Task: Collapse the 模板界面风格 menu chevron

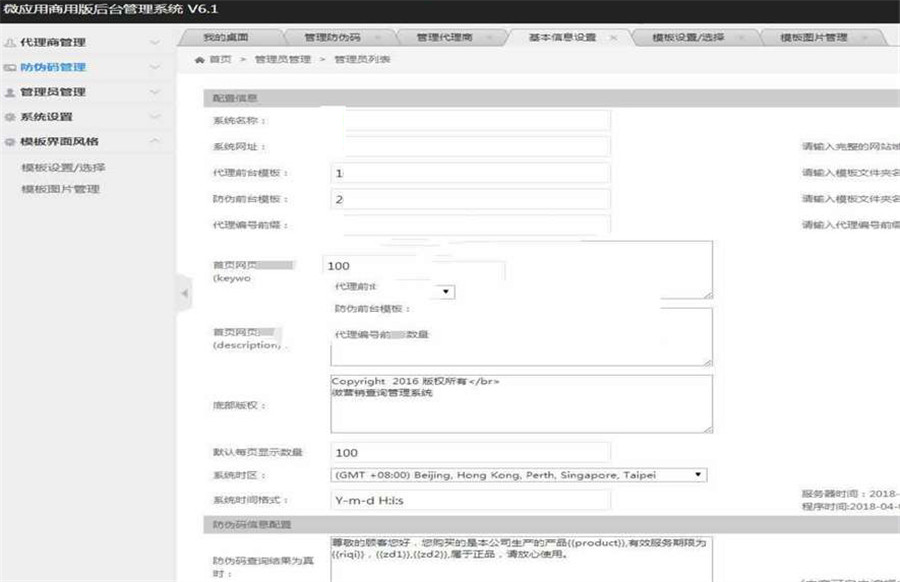Action: pyautogui.click(x=154, y=142)
